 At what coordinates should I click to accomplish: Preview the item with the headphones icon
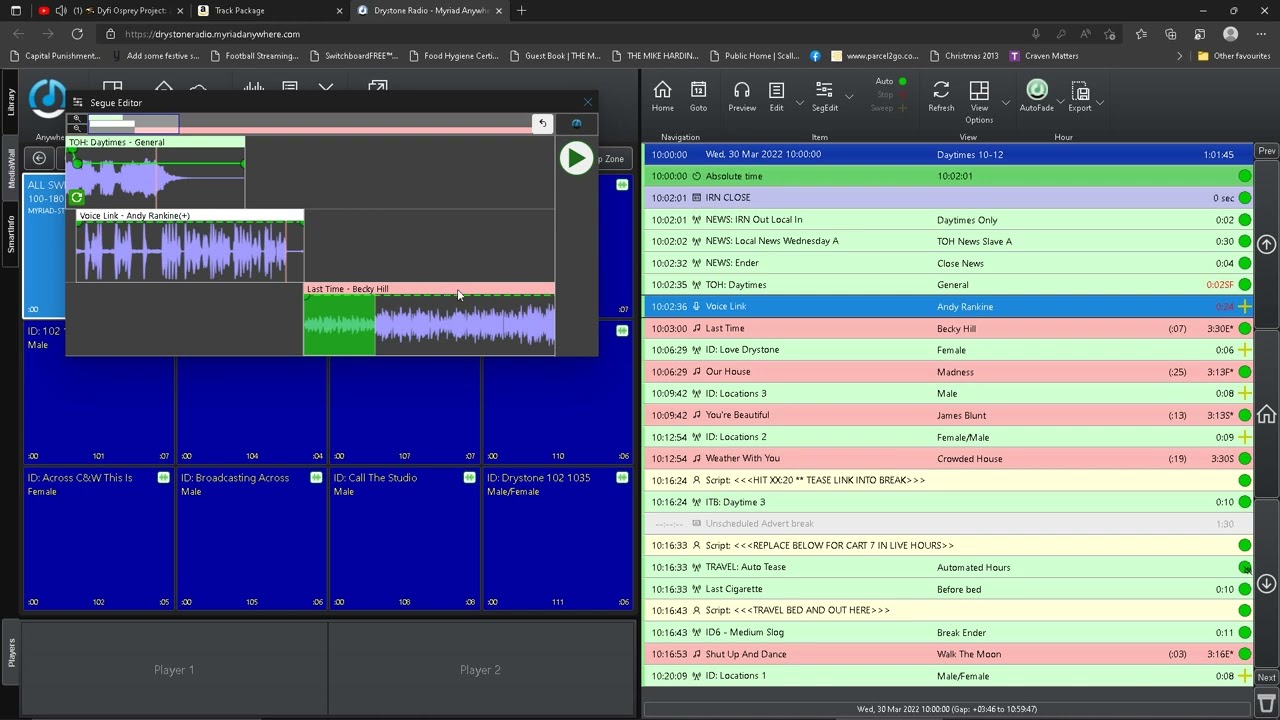tap(742, 97)
